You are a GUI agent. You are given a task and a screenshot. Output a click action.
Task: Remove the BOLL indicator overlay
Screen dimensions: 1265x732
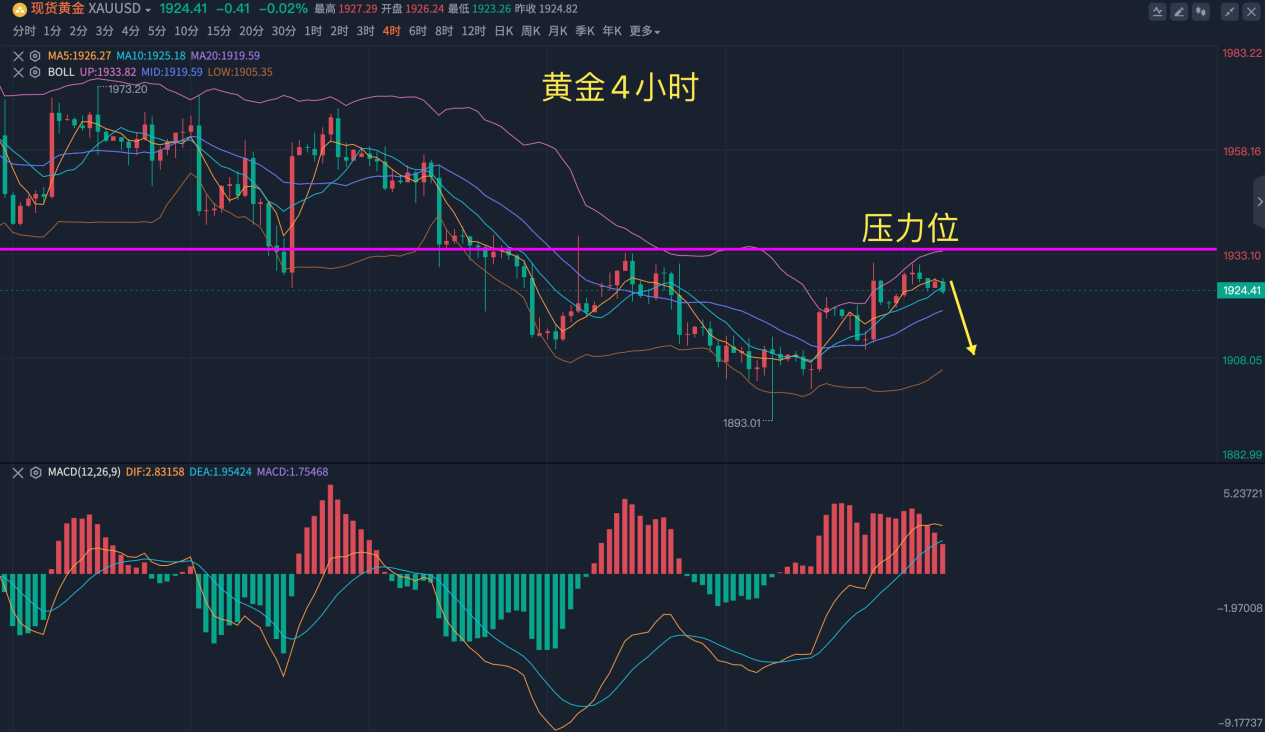[x=18, y=72]
